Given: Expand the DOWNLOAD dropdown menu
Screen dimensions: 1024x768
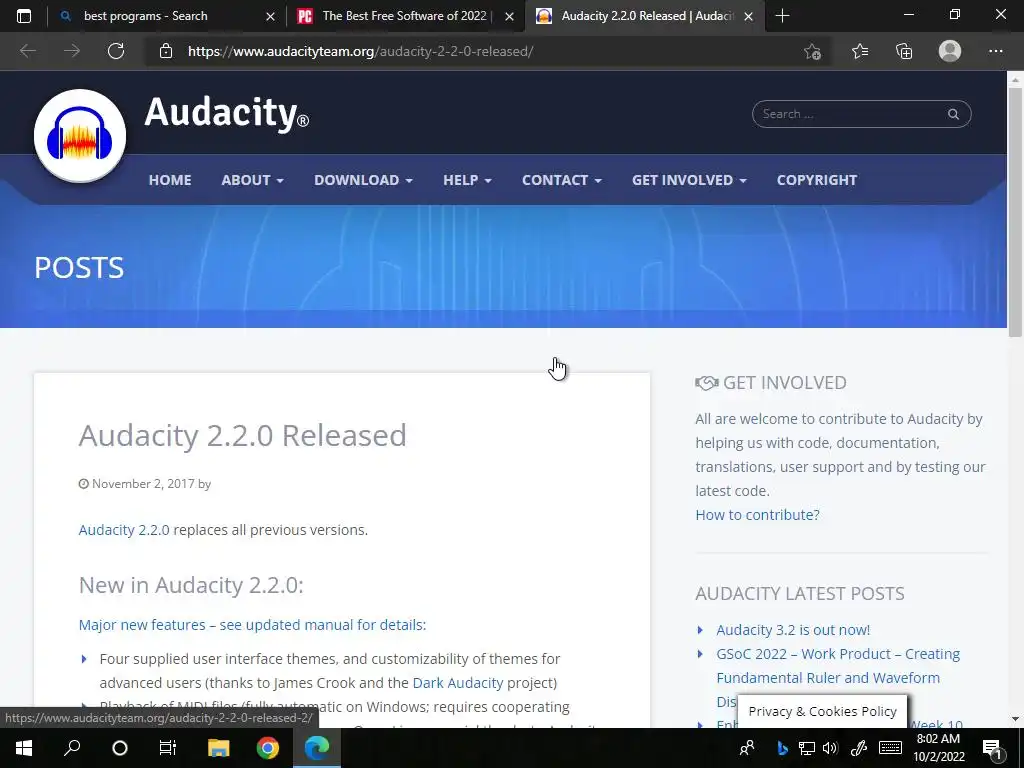Looking at the screenshot, I should (x=363, y=180).
